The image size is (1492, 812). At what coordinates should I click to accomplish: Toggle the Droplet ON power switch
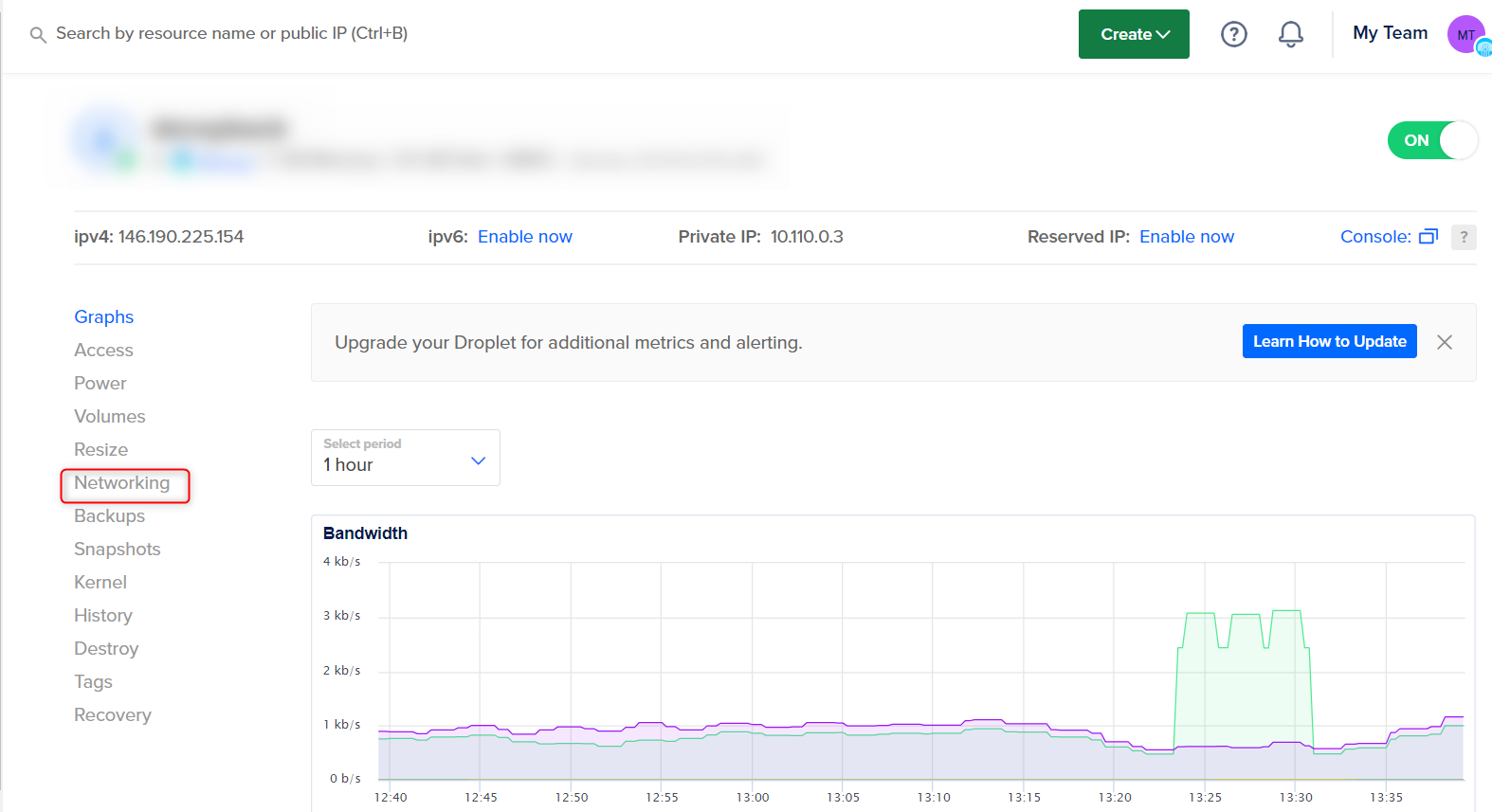tap(1431, 140)
